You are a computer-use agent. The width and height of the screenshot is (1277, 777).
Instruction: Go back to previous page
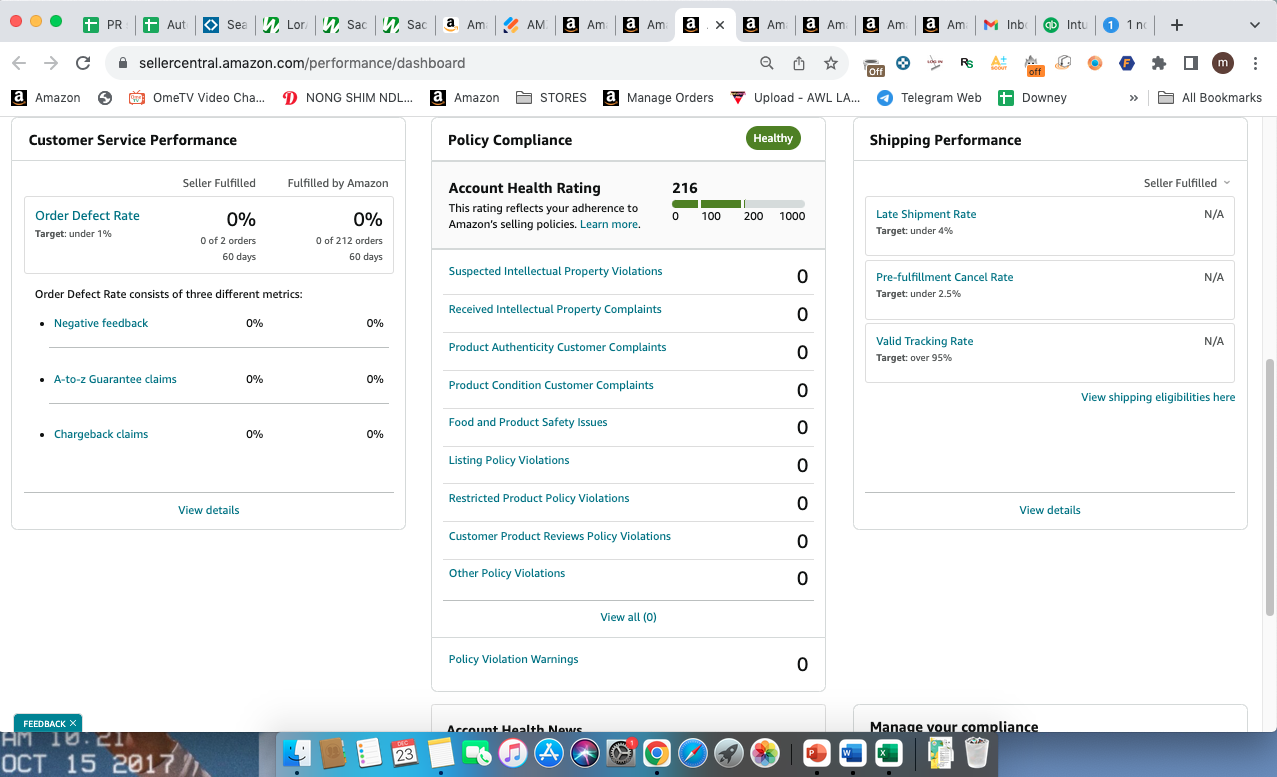(x=18, y=63)
